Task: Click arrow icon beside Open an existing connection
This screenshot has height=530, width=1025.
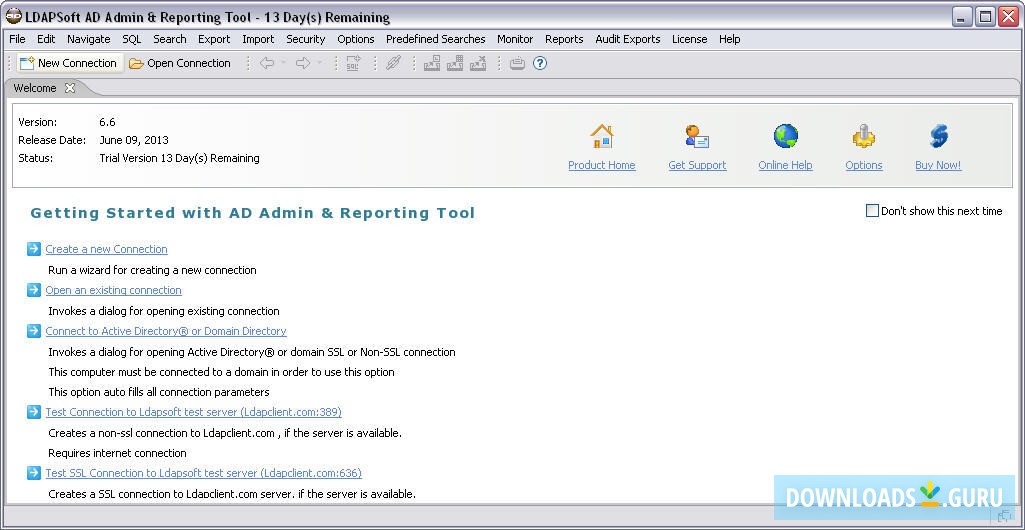Action: coord(34,290)
